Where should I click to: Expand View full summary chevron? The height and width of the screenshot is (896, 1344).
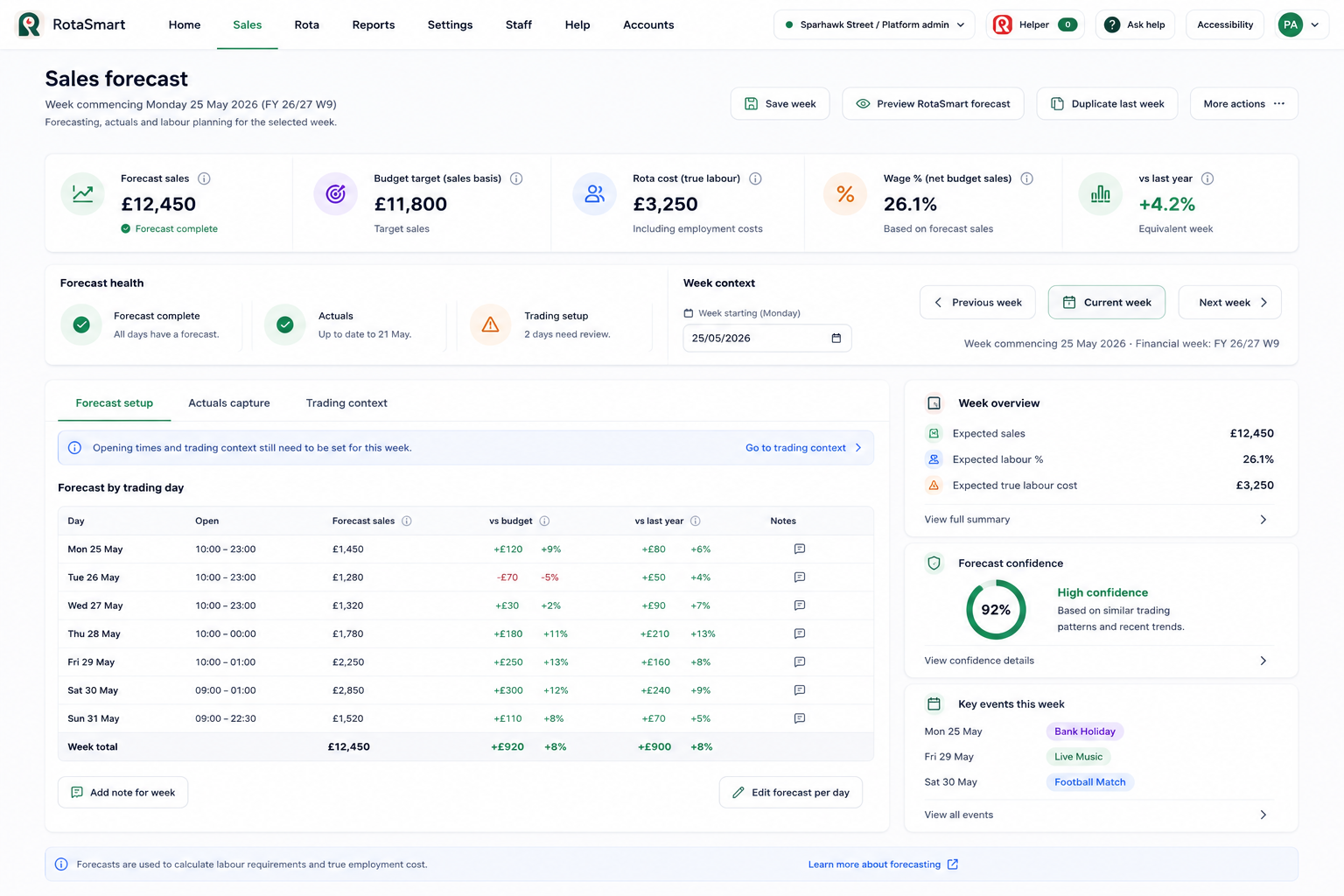[x=1263, y=520]
